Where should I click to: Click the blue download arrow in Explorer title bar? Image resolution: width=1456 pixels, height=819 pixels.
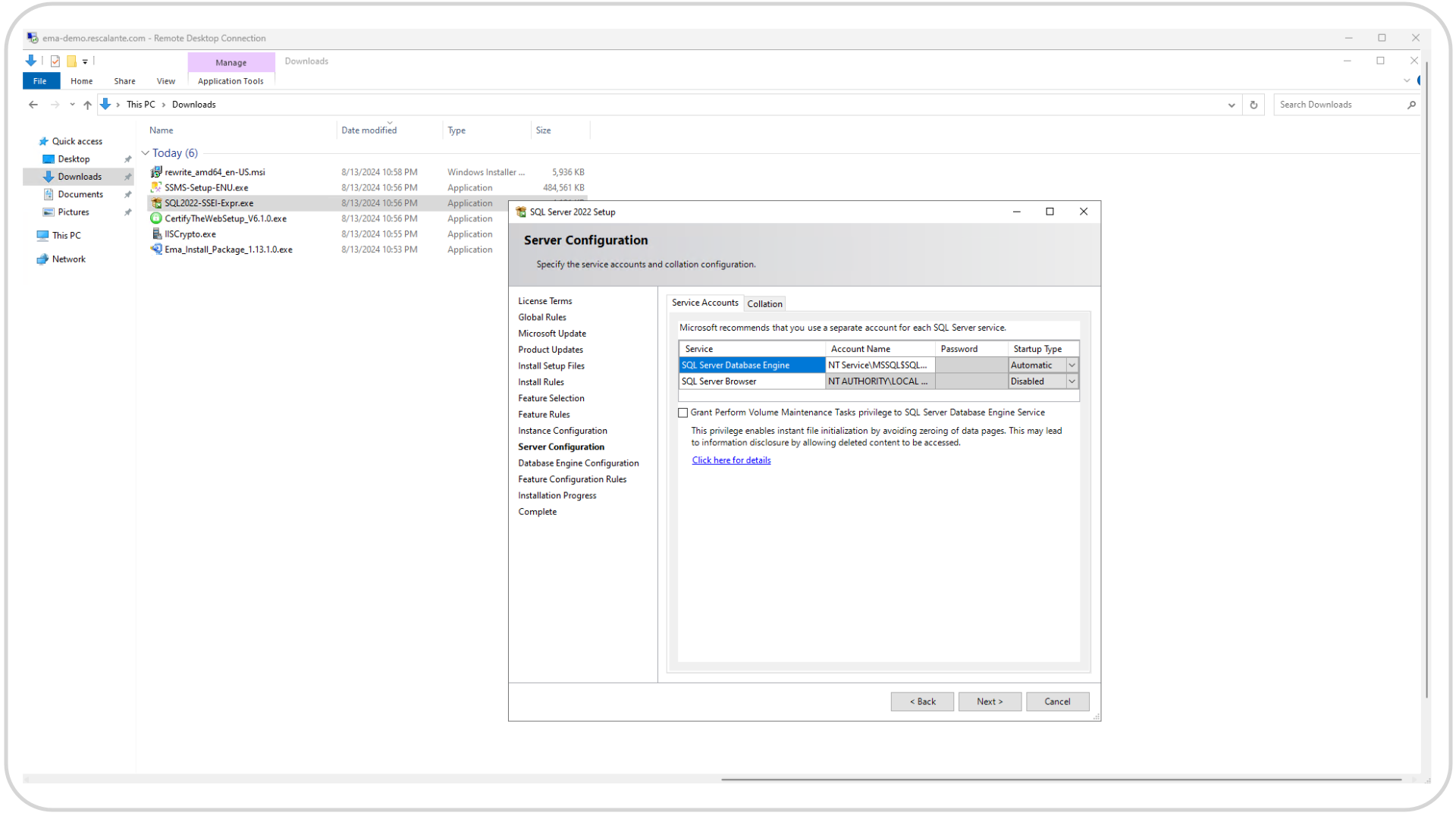coord(31,61)
